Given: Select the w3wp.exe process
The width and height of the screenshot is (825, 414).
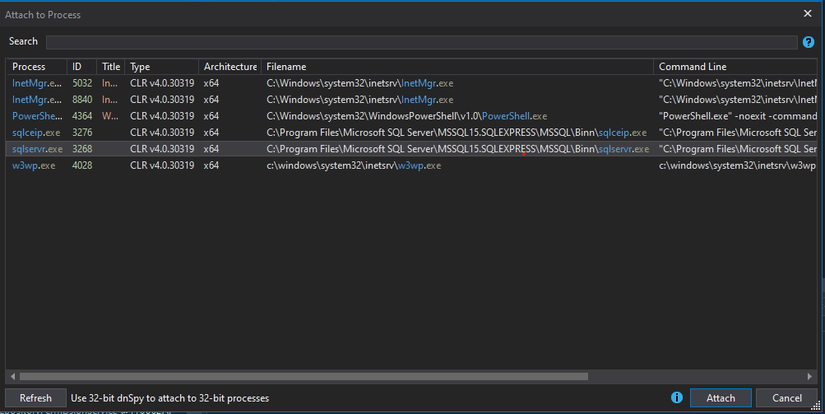Looking at the screenshot, I should point(37,164).
